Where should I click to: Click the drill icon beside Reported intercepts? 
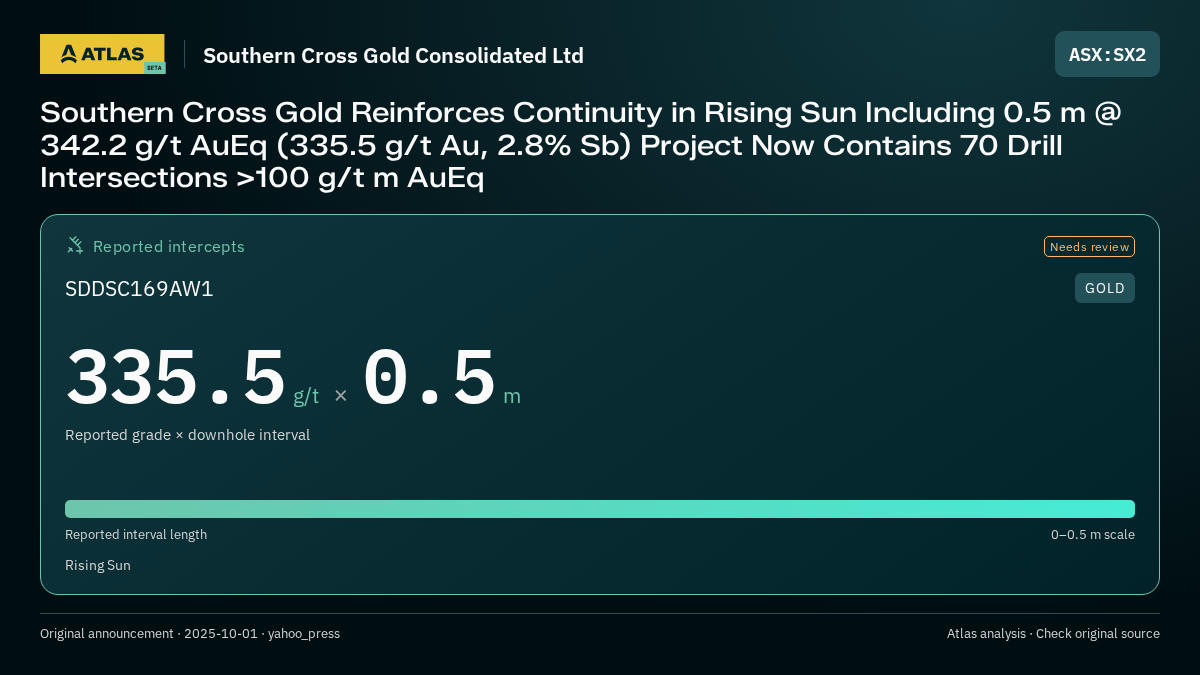point(75,245)
